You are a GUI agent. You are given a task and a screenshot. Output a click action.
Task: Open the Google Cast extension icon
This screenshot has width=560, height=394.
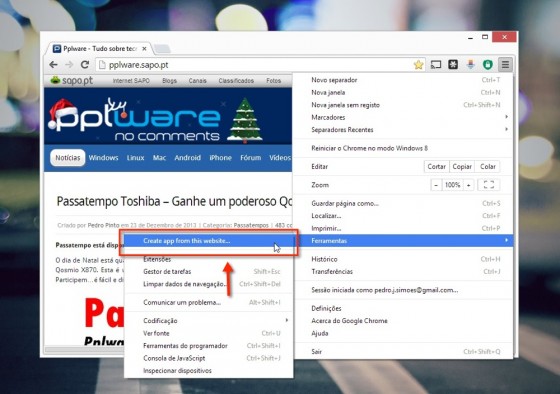pyautogui.click(x=436, y=65)
